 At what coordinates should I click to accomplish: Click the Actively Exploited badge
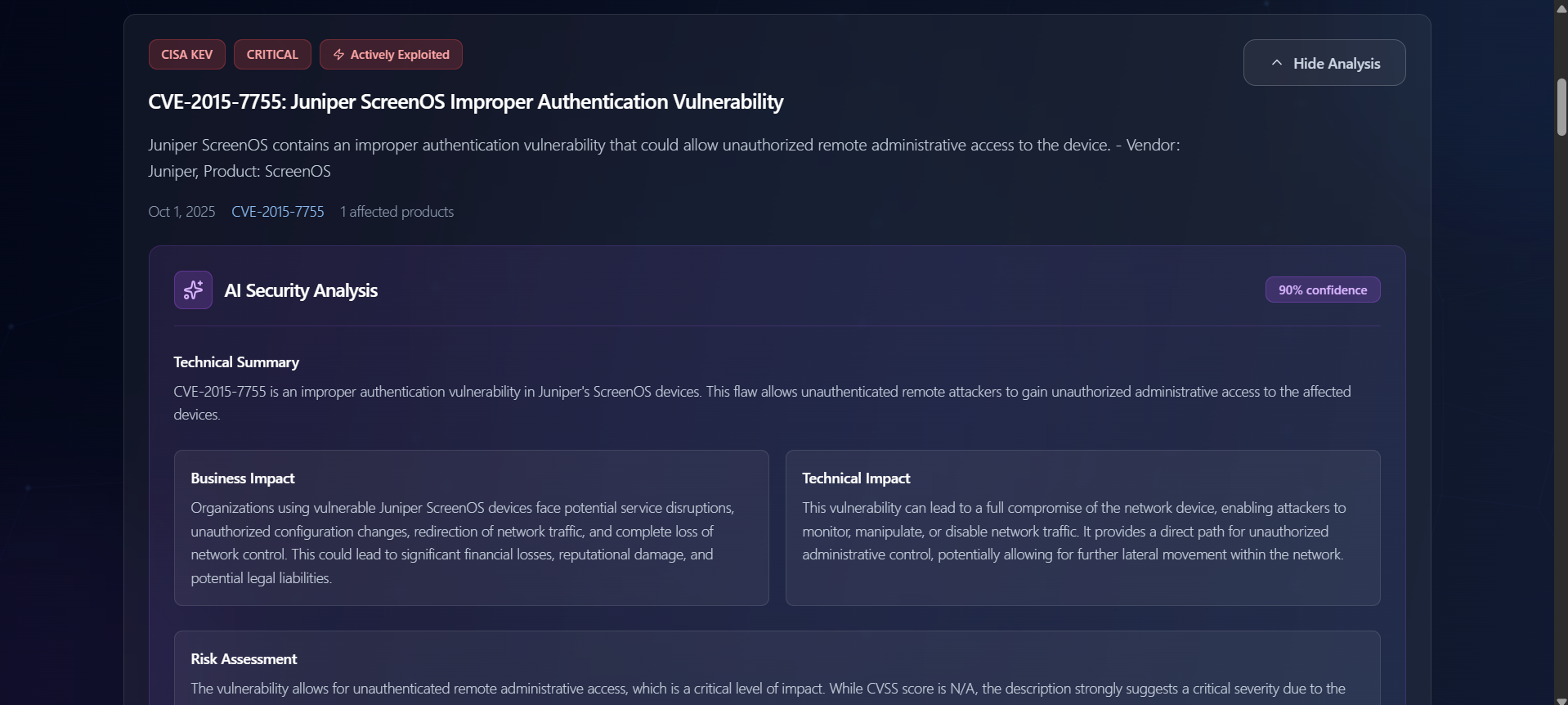click(391, 55)
